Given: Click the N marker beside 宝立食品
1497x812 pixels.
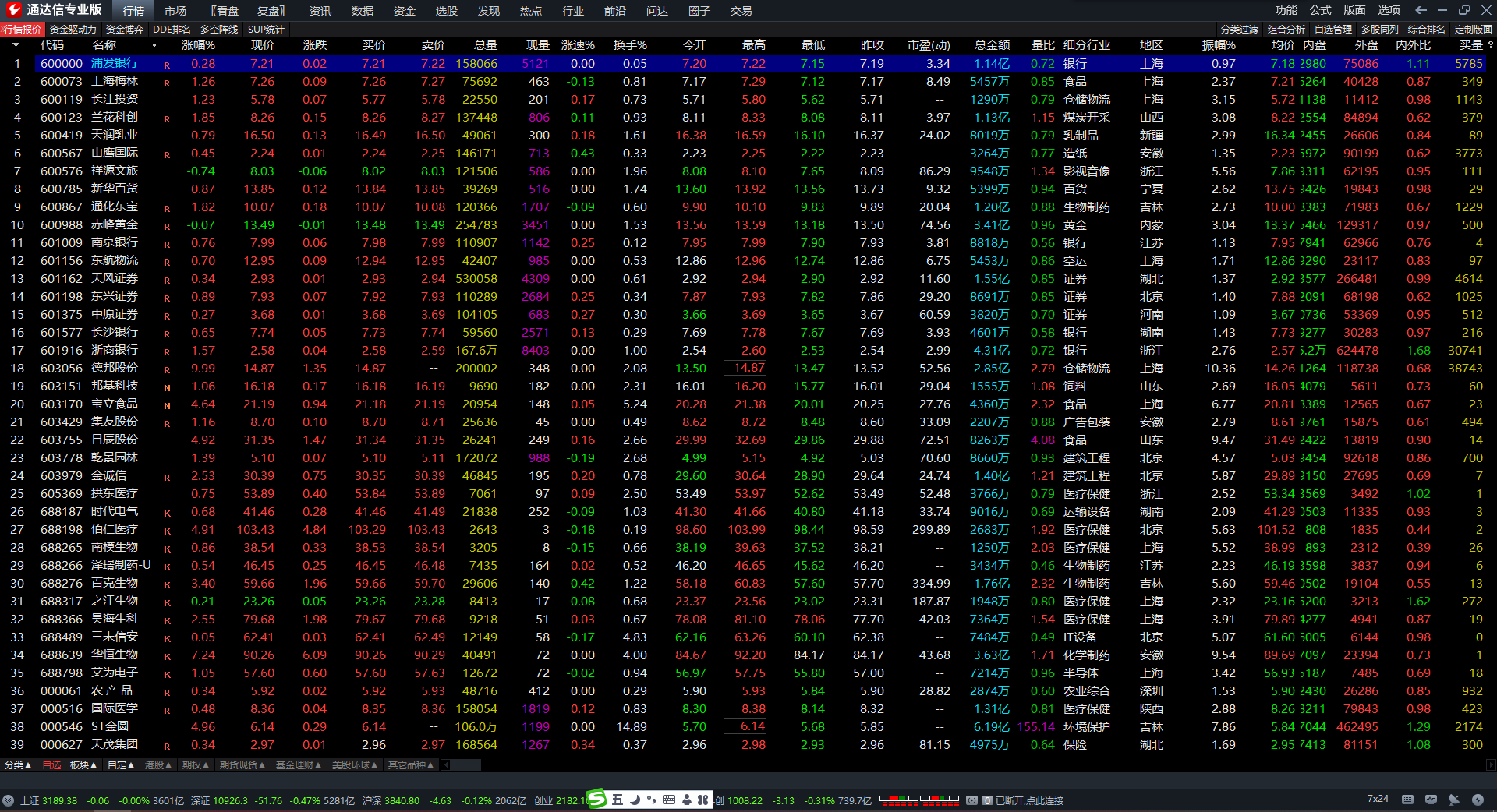Looking at the screenshot, I should 167,405.
